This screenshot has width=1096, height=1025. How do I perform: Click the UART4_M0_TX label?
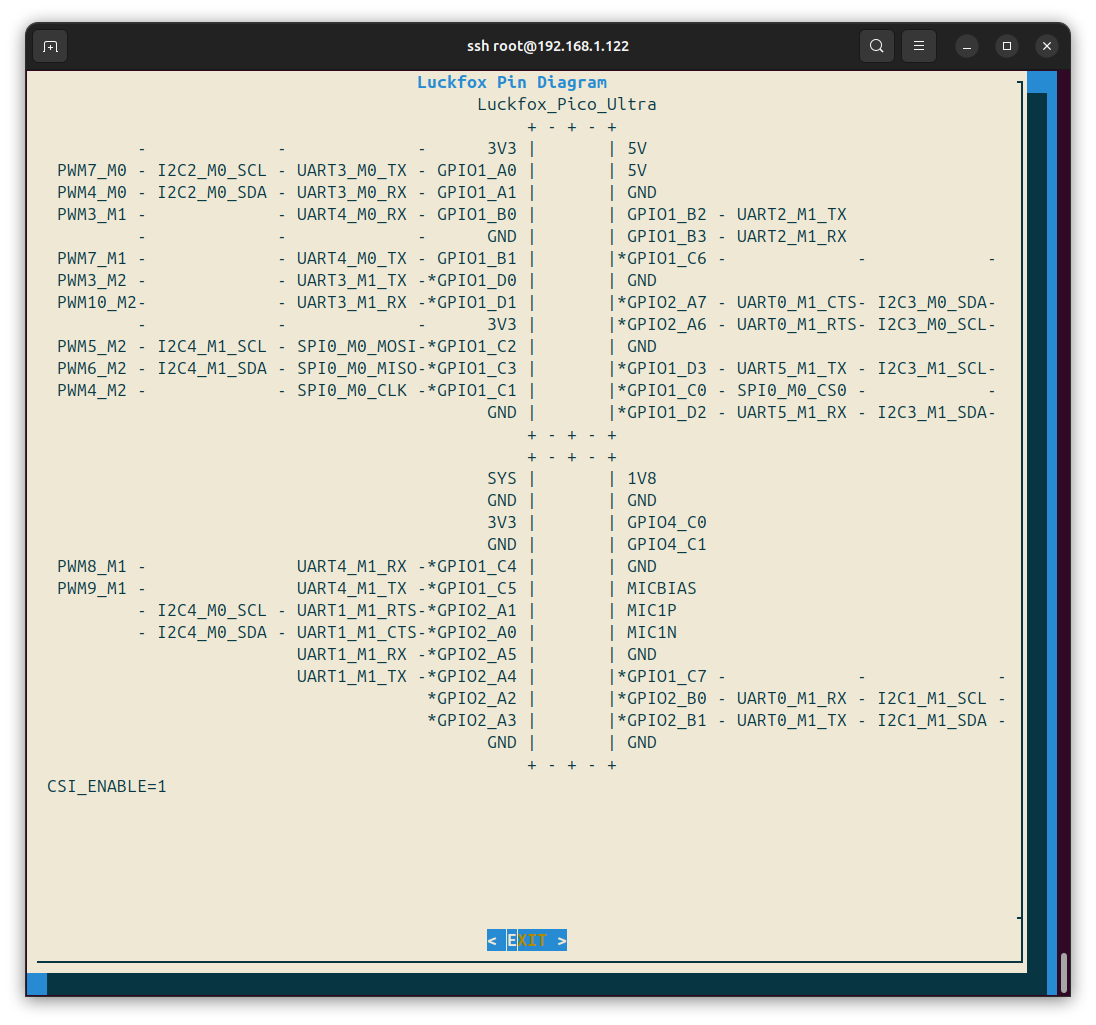point(352,259)
